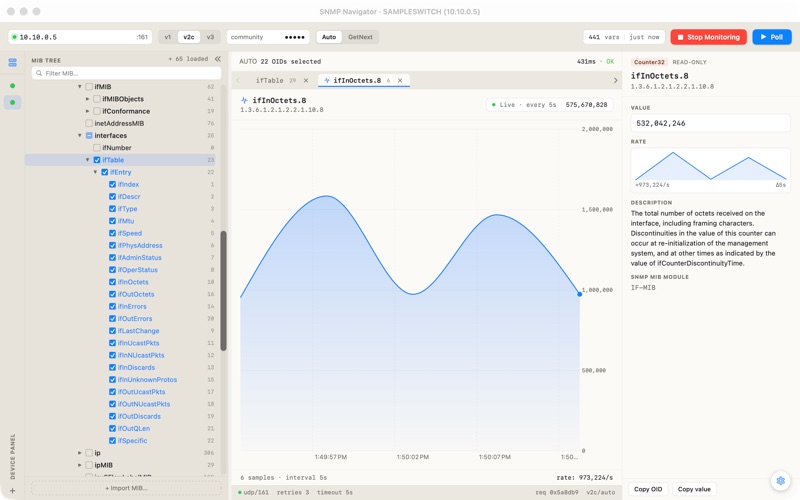Click the Poll button

[771, 37]
